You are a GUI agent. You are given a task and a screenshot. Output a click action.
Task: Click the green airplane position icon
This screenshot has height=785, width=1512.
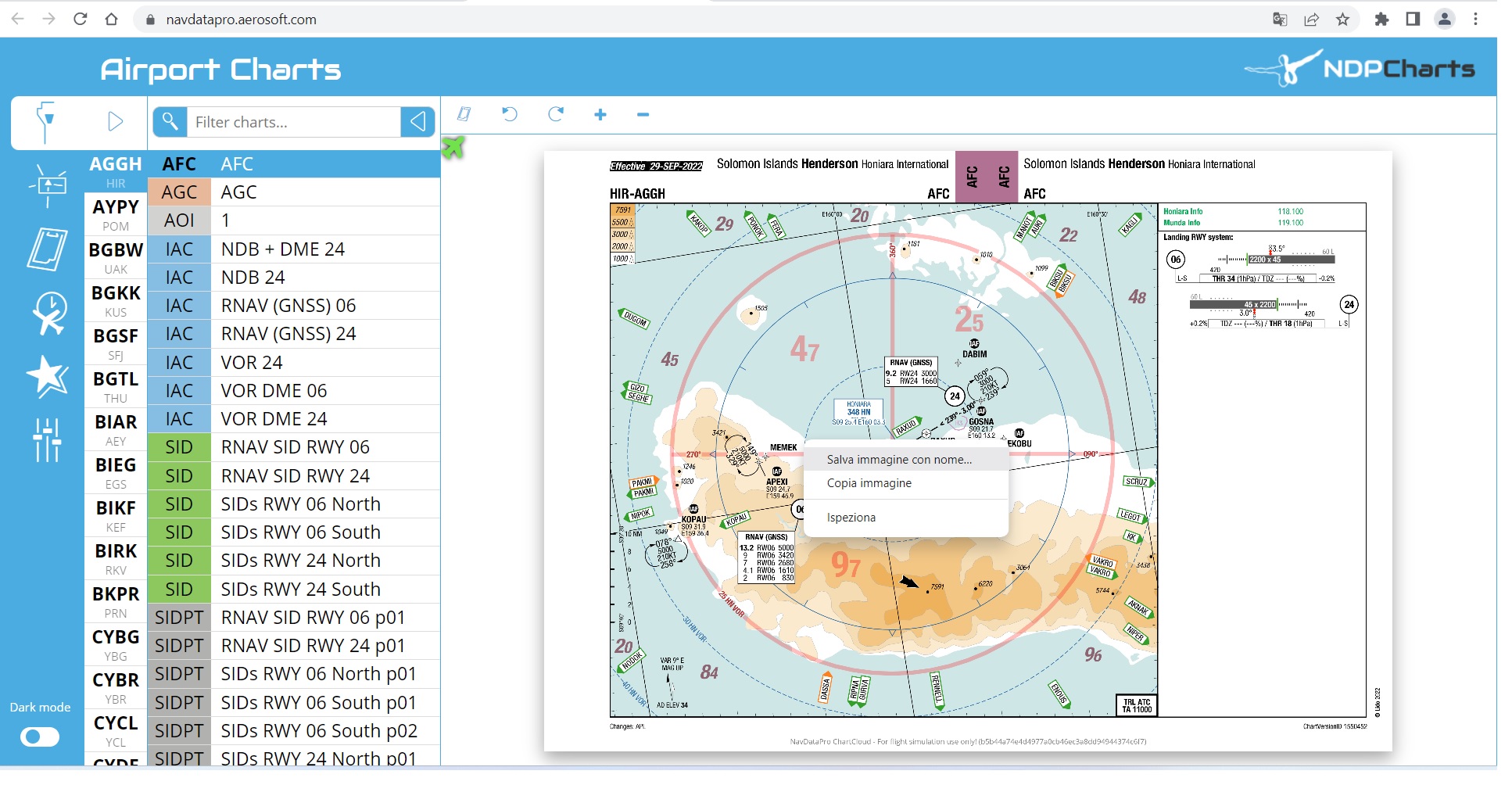click(453, 146)
